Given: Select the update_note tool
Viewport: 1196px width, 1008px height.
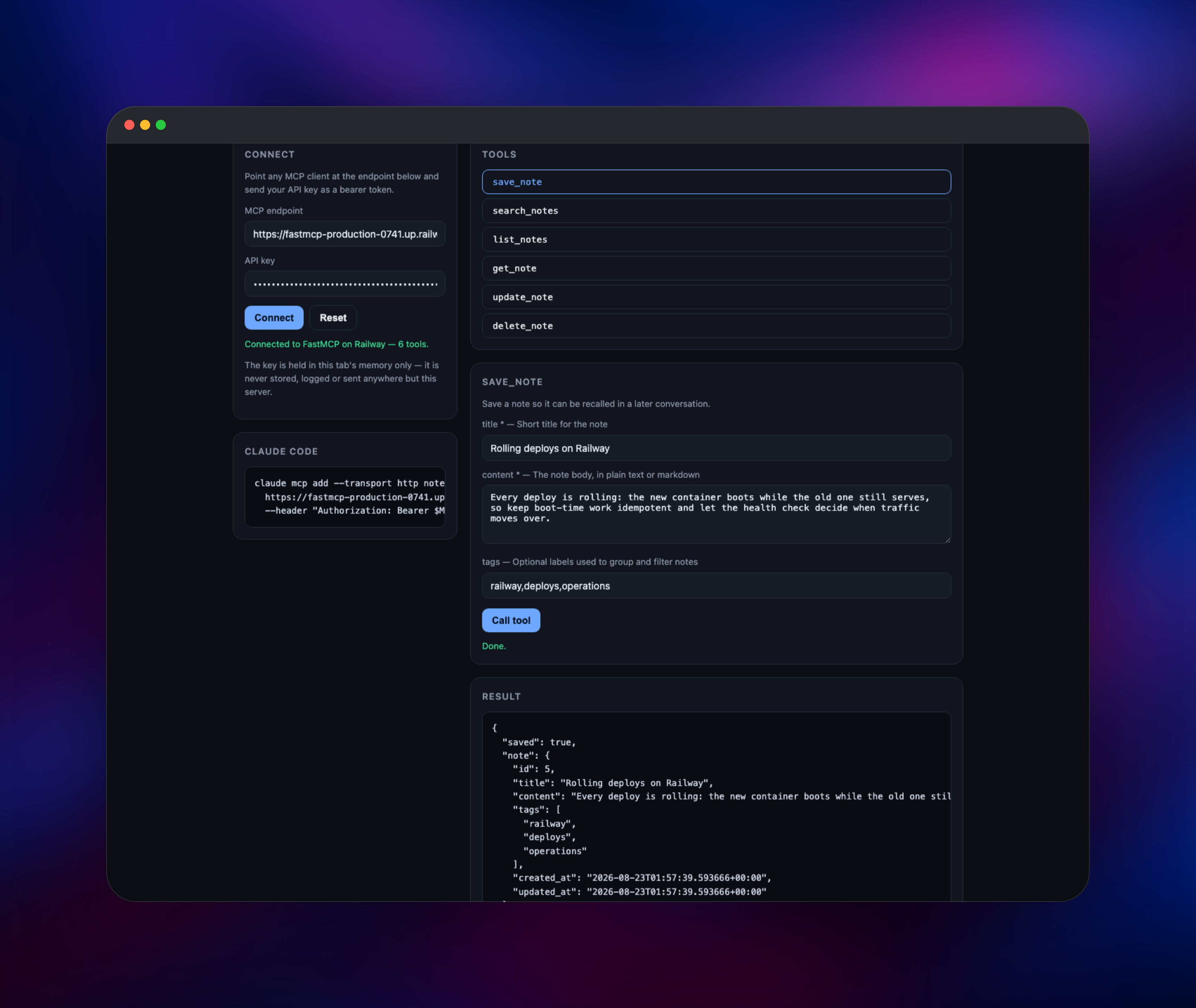Looking at the screenshot, I should (716, 297).
